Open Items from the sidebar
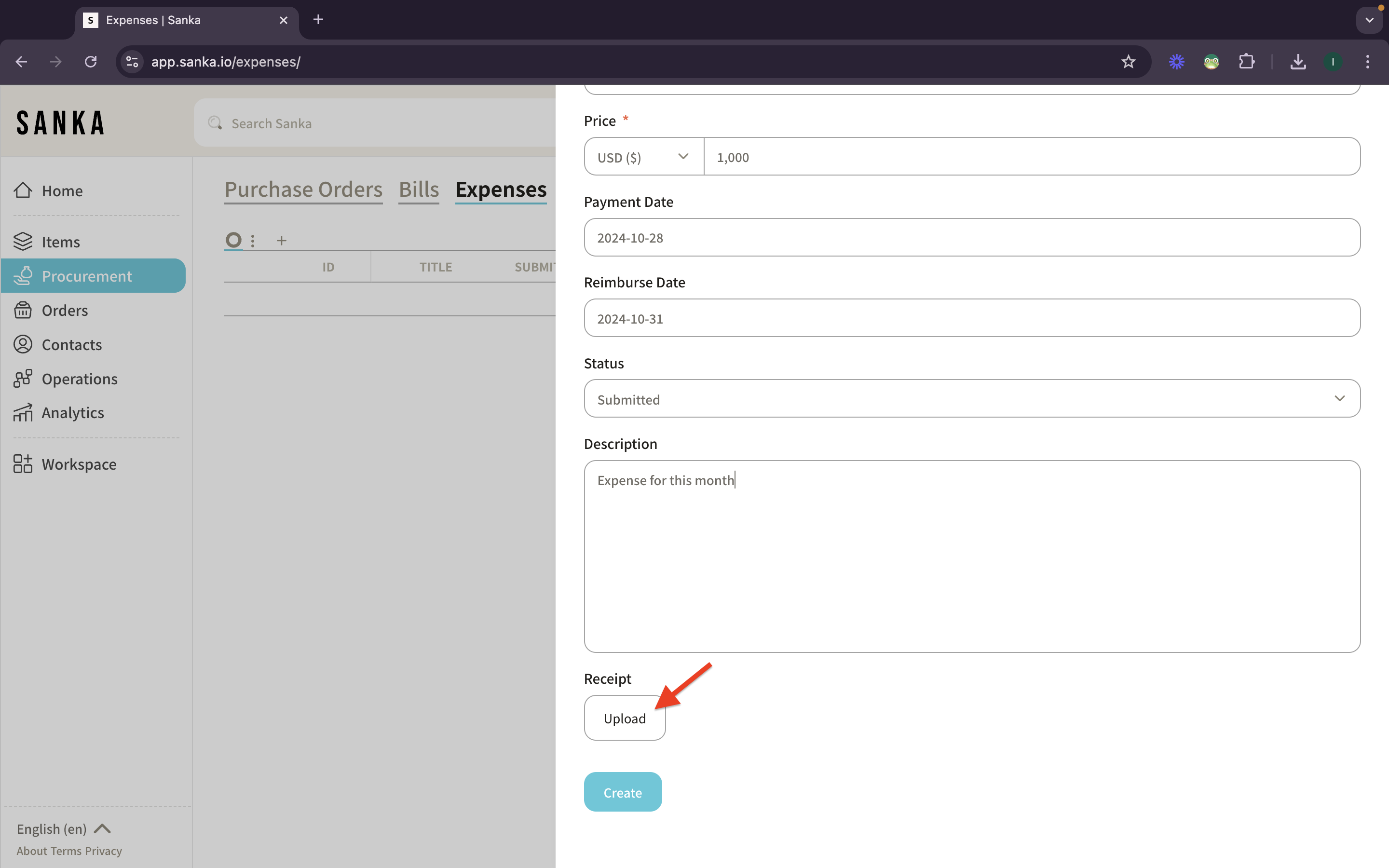 point(60,242)
